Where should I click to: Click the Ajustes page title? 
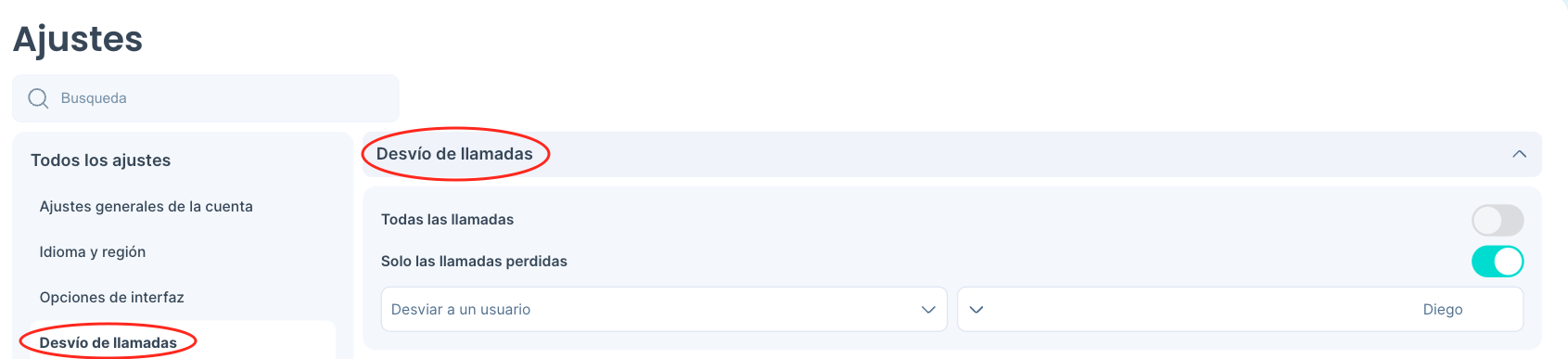pyautogui.click(x=78, y=39)
